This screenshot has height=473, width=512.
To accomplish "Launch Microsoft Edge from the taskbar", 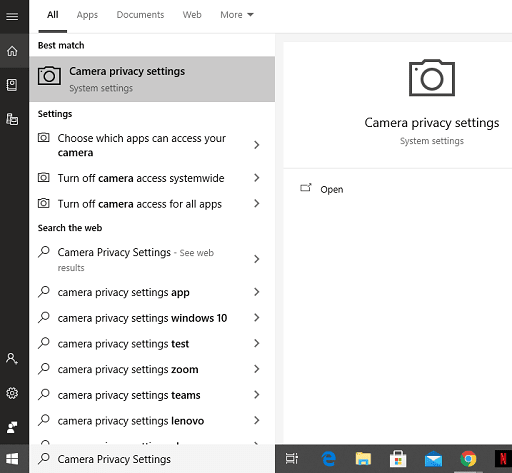I will [329, 459].
